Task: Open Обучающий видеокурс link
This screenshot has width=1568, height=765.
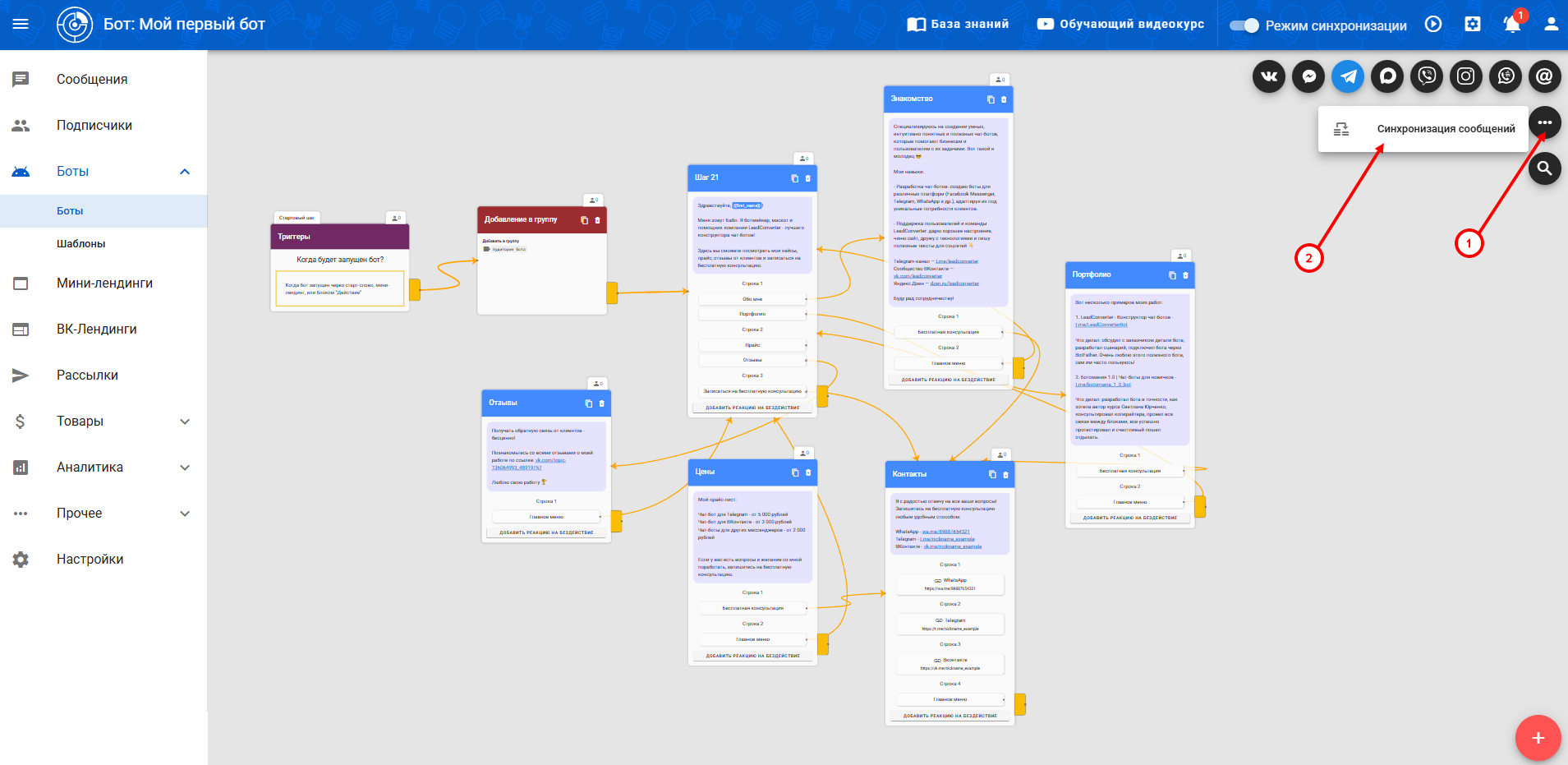Action: (x=1121, y=25)
